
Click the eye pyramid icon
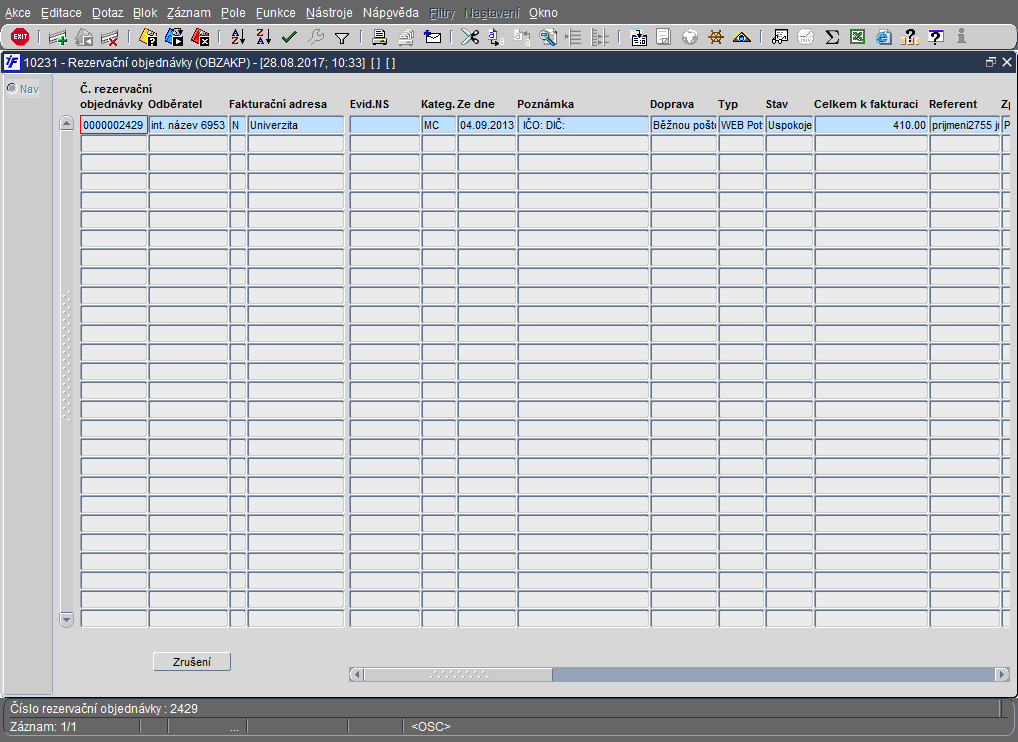741,38
